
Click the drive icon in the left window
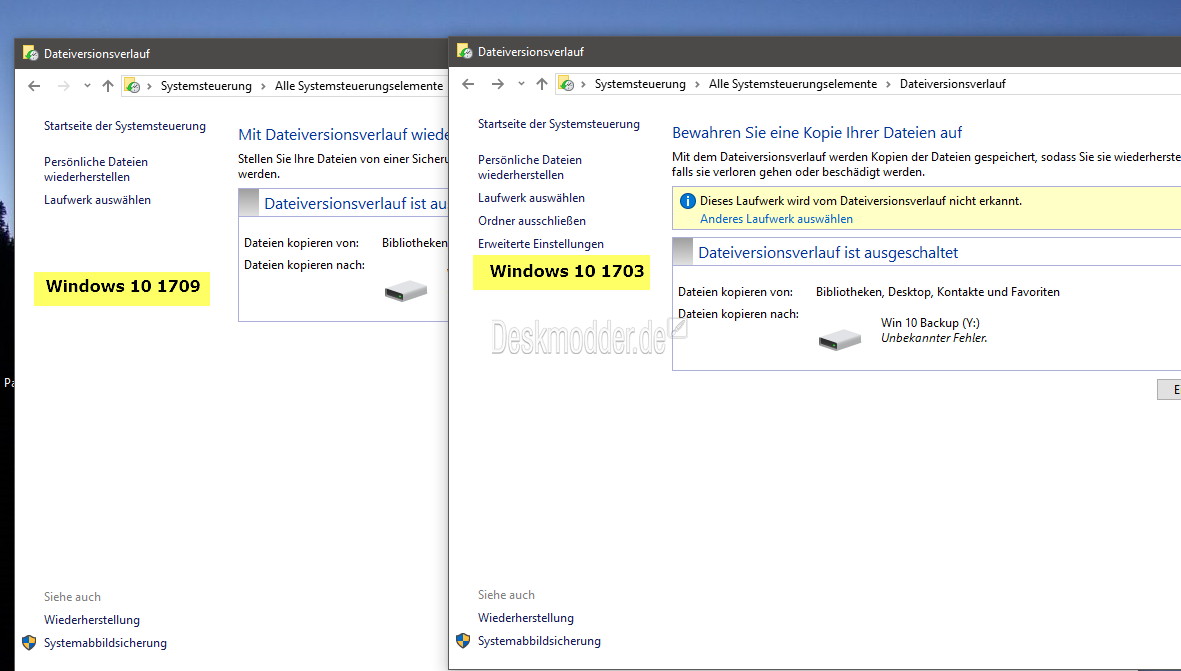(406, 291)
